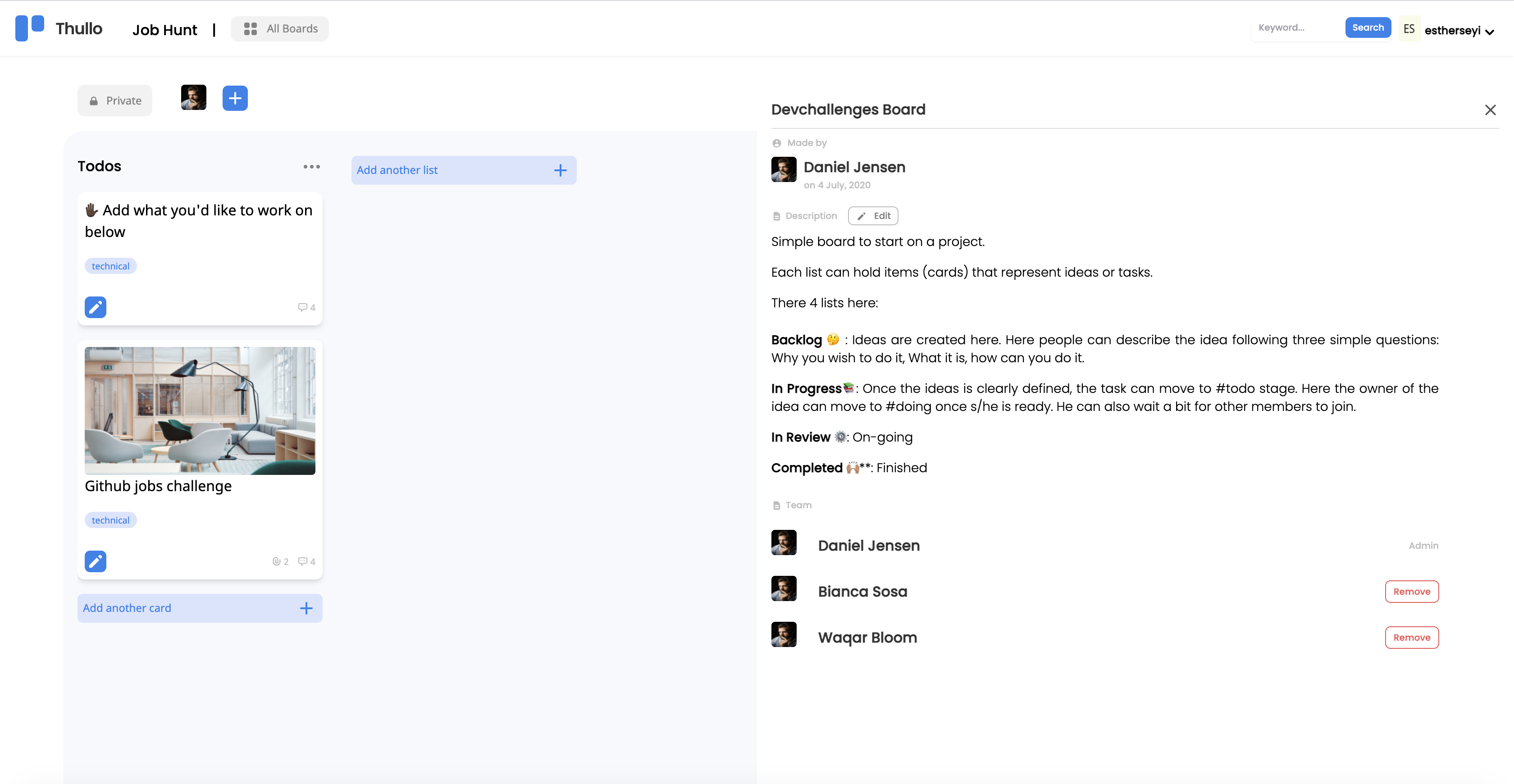This screenshot has height=784, width=1514.
Task: Remove Bianca Sosa from the team
Action: (x=1412, y=591)
